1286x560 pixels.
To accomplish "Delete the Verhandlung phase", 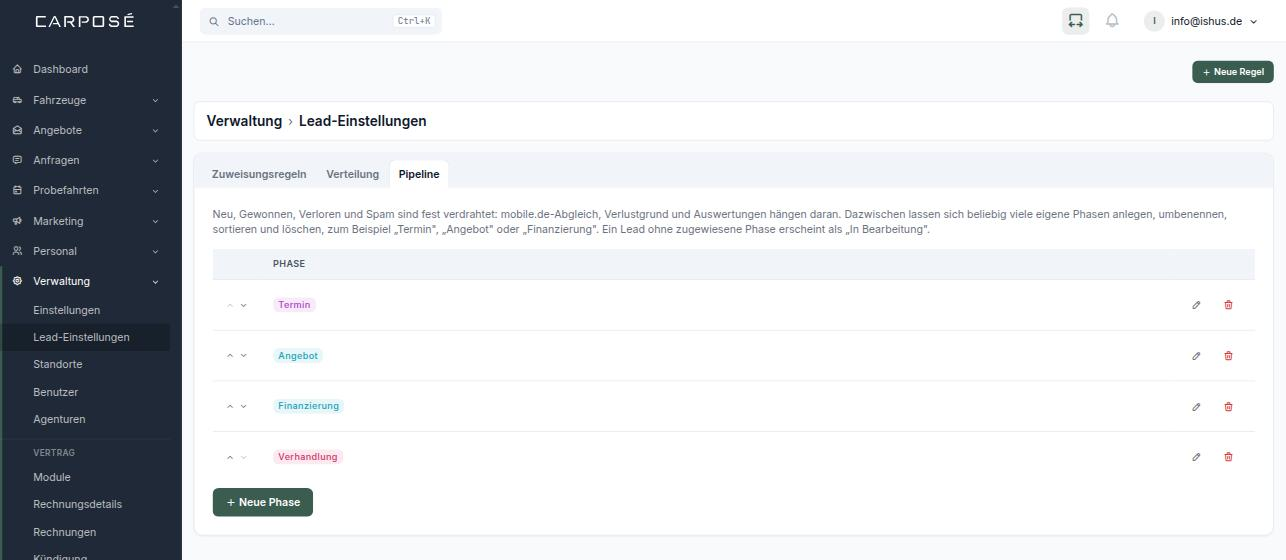I will [1228, 457].
